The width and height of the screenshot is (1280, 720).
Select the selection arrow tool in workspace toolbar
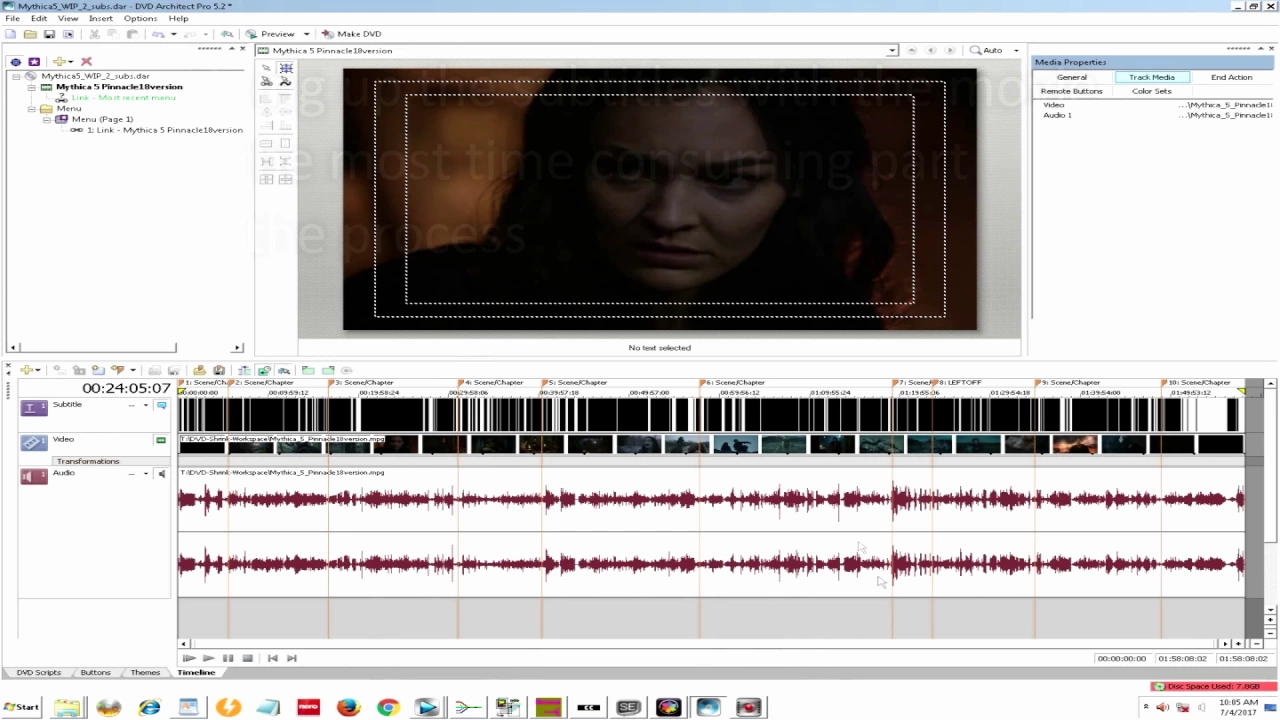(266, 68)
